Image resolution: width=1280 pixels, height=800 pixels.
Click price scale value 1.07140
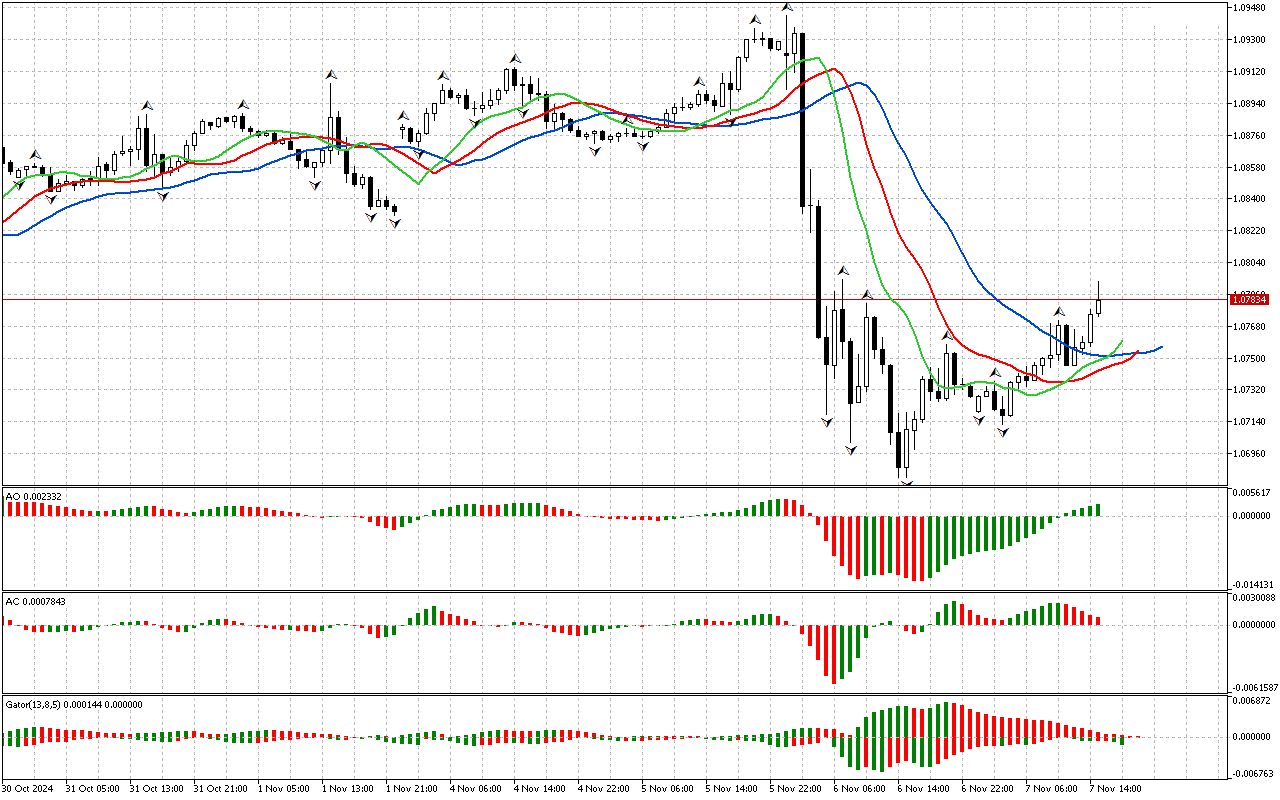tap(1250, 422)
